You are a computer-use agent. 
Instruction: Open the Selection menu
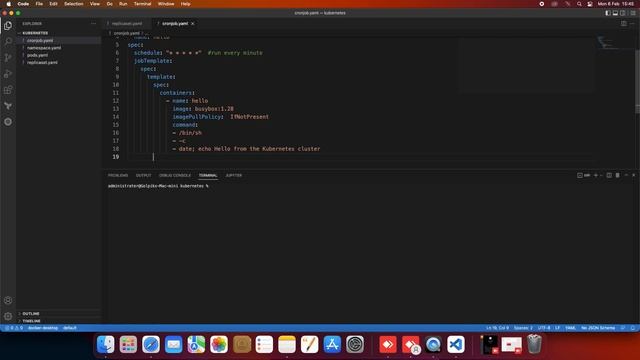click(74, 4)
